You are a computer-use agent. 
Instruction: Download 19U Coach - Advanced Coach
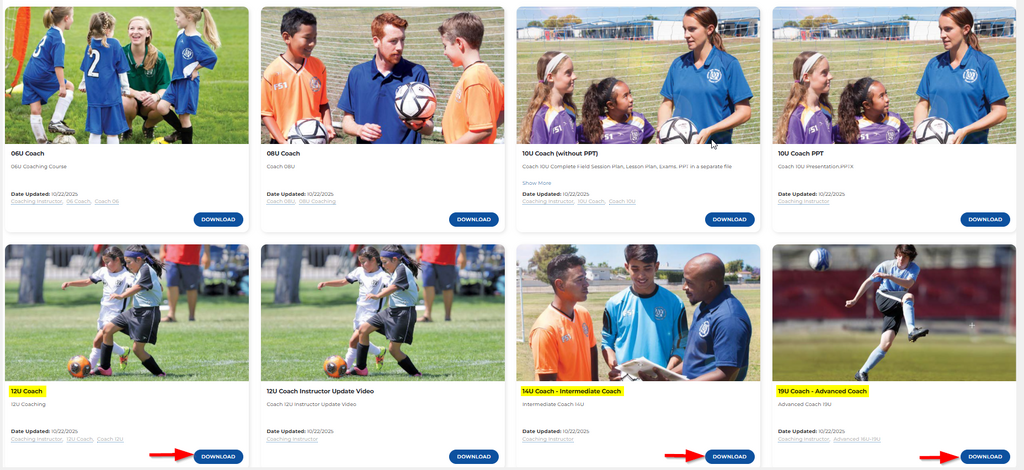click(985, 456)
